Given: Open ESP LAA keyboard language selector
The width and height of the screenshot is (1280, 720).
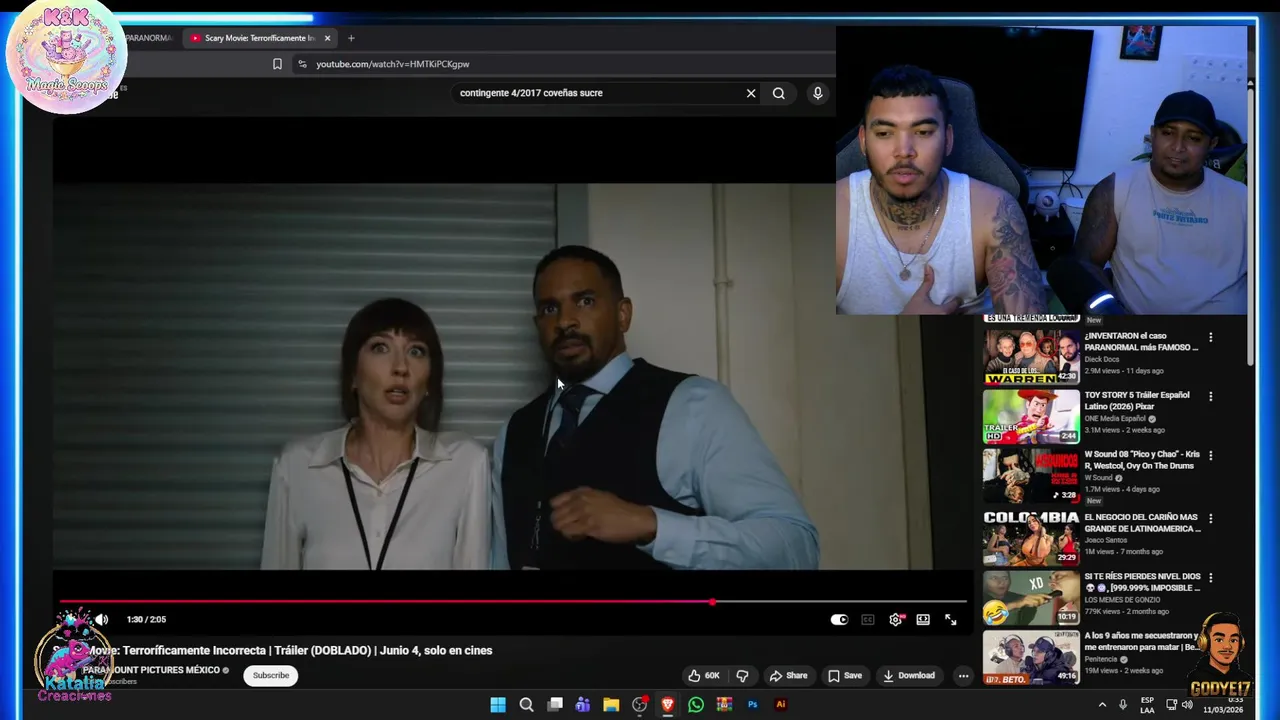Looking at the screenshot, I should pyautogui.click(x=1147, y=705).
